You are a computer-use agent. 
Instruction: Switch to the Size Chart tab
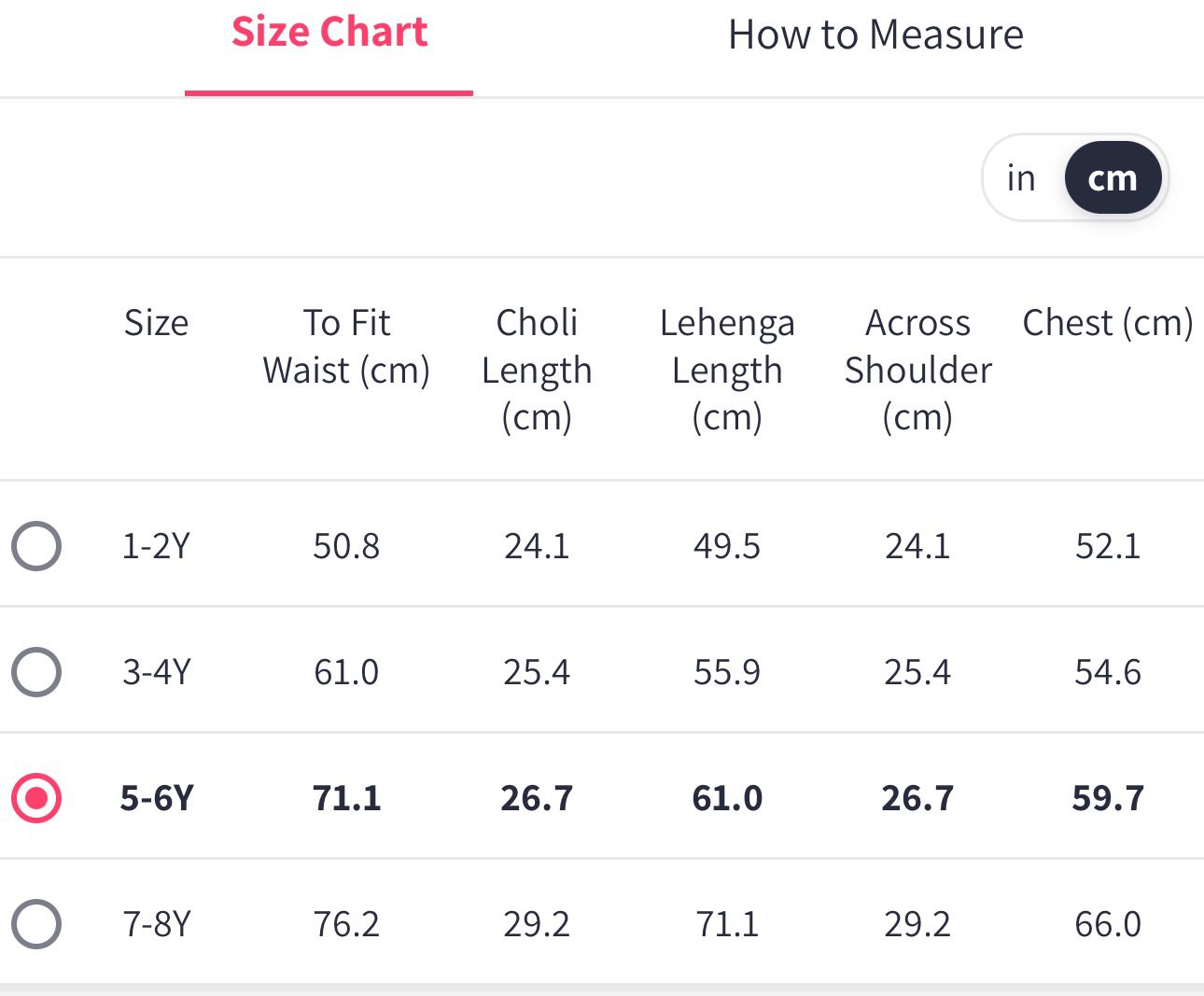(329, 34)
